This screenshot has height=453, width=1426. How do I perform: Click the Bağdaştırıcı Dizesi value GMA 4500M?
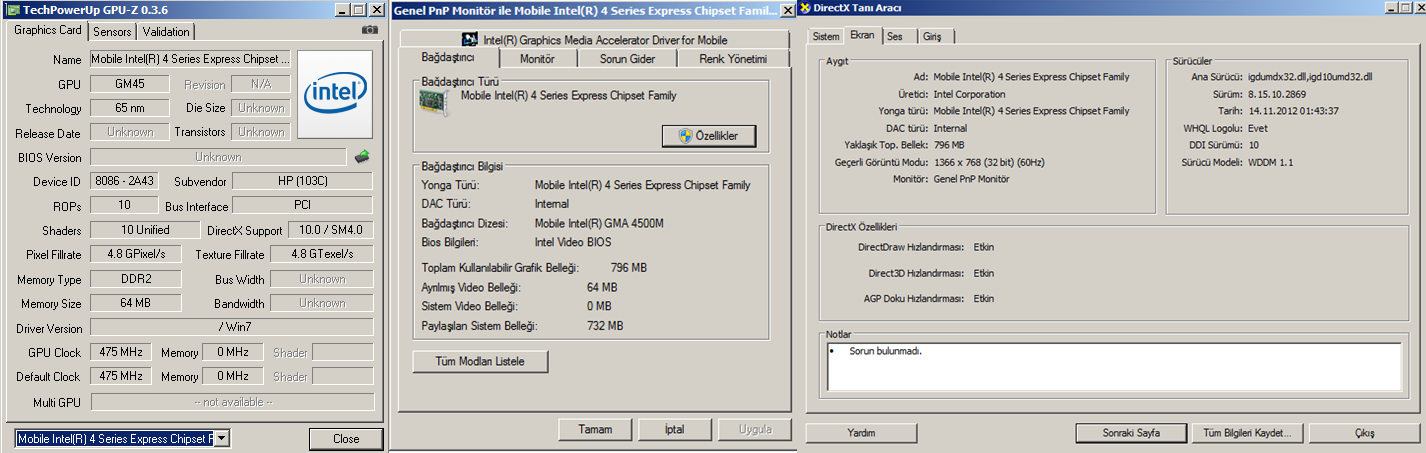click(x=599, y=223)
